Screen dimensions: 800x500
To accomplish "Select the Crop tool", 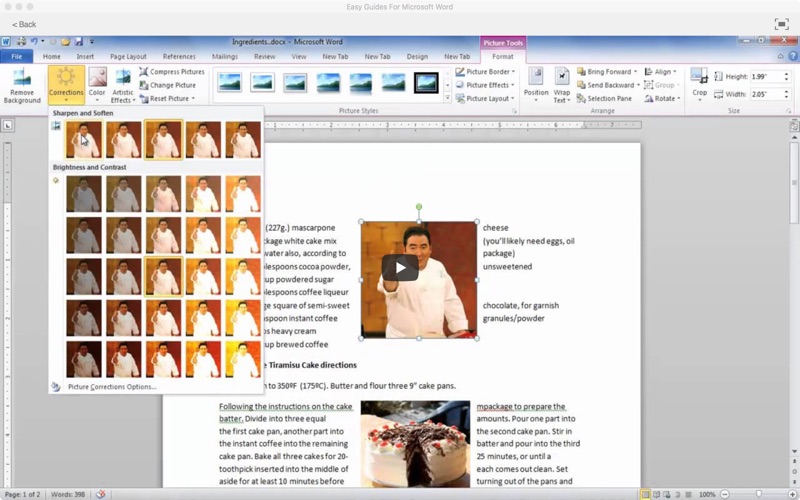I will pyautogui.click(x=699, y=85).
